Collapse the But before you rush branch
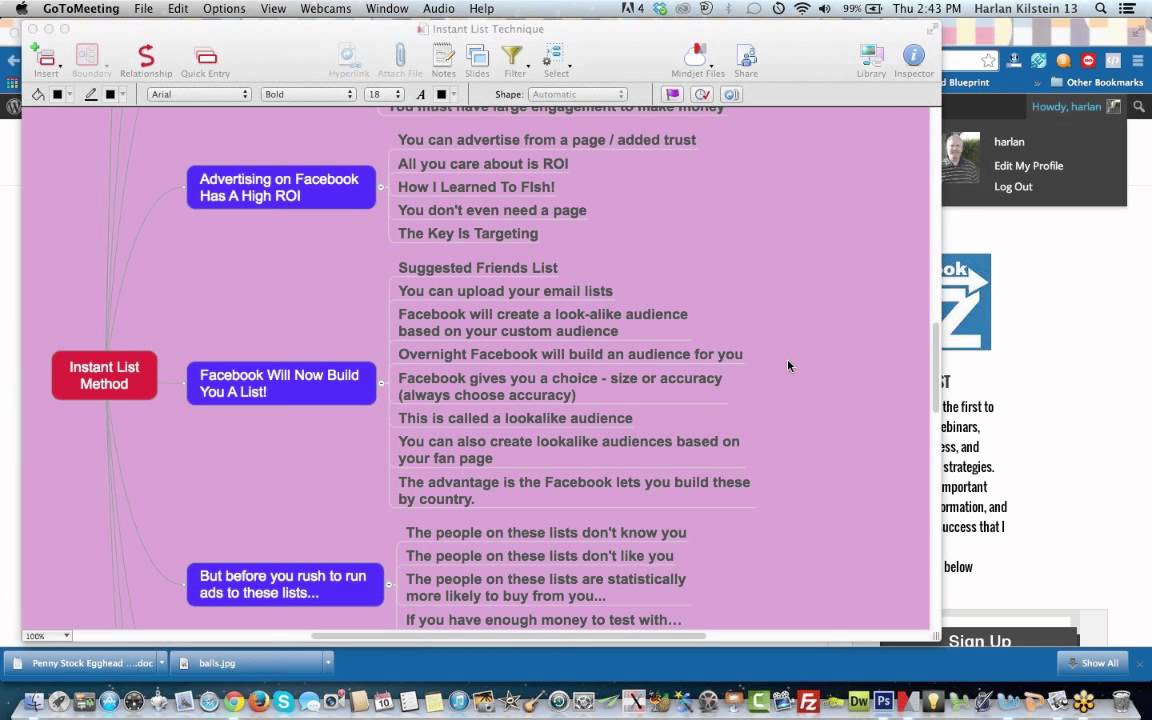1152x720 pixels. coord(389,585)
